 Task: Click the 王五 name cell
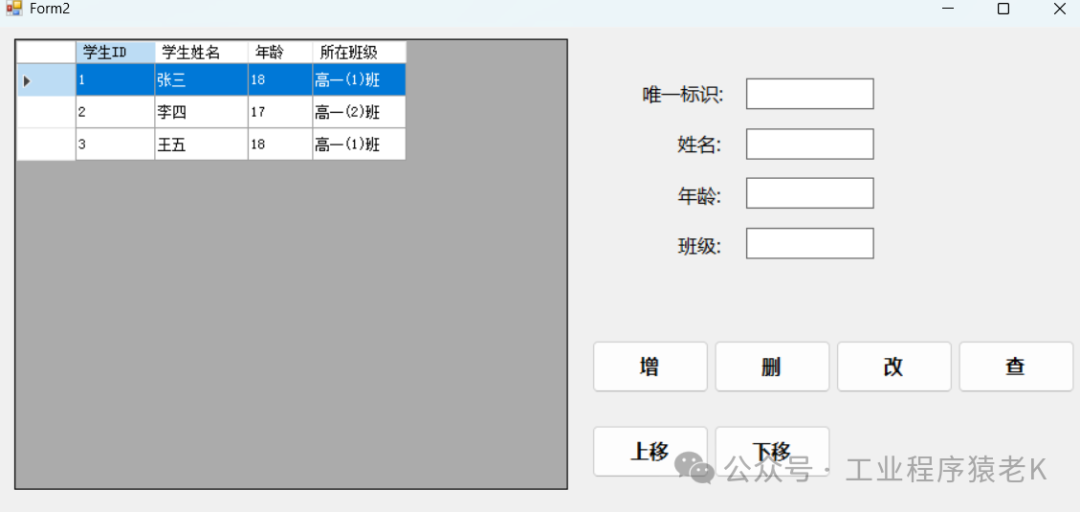click(201, 144)
